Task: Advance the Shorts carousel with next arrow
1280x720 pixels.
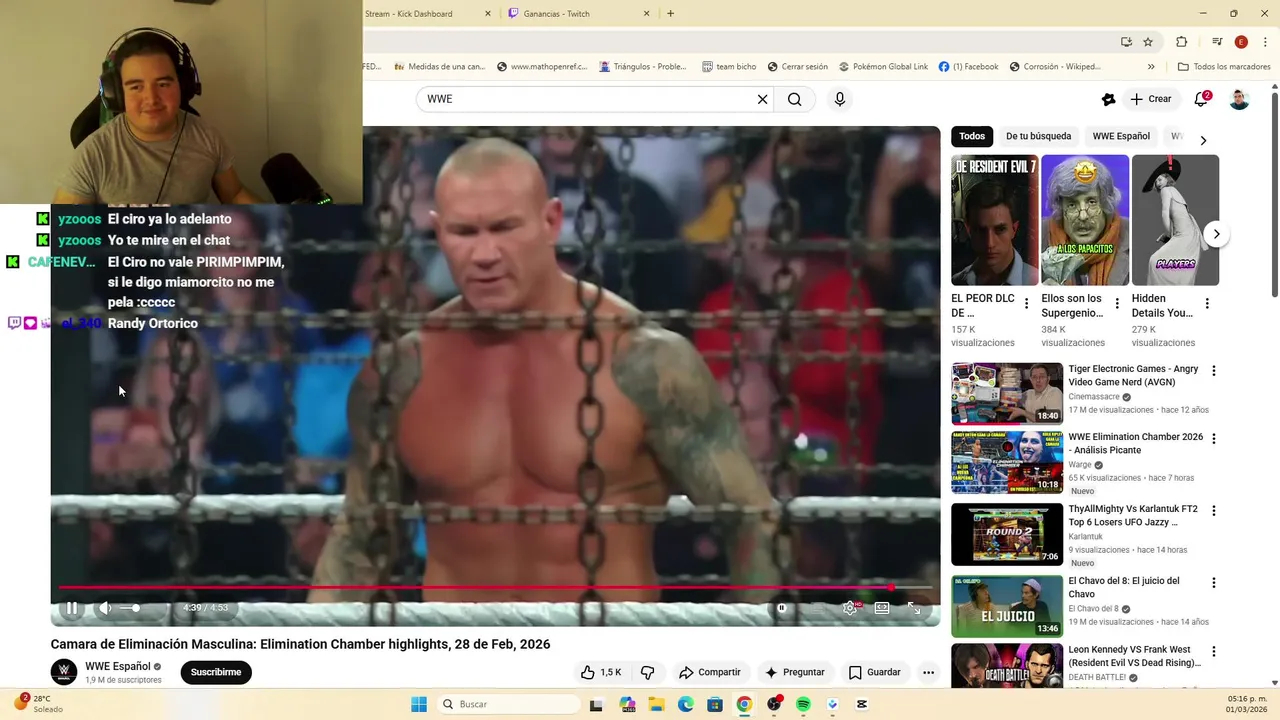Action: pos(1216,234)
